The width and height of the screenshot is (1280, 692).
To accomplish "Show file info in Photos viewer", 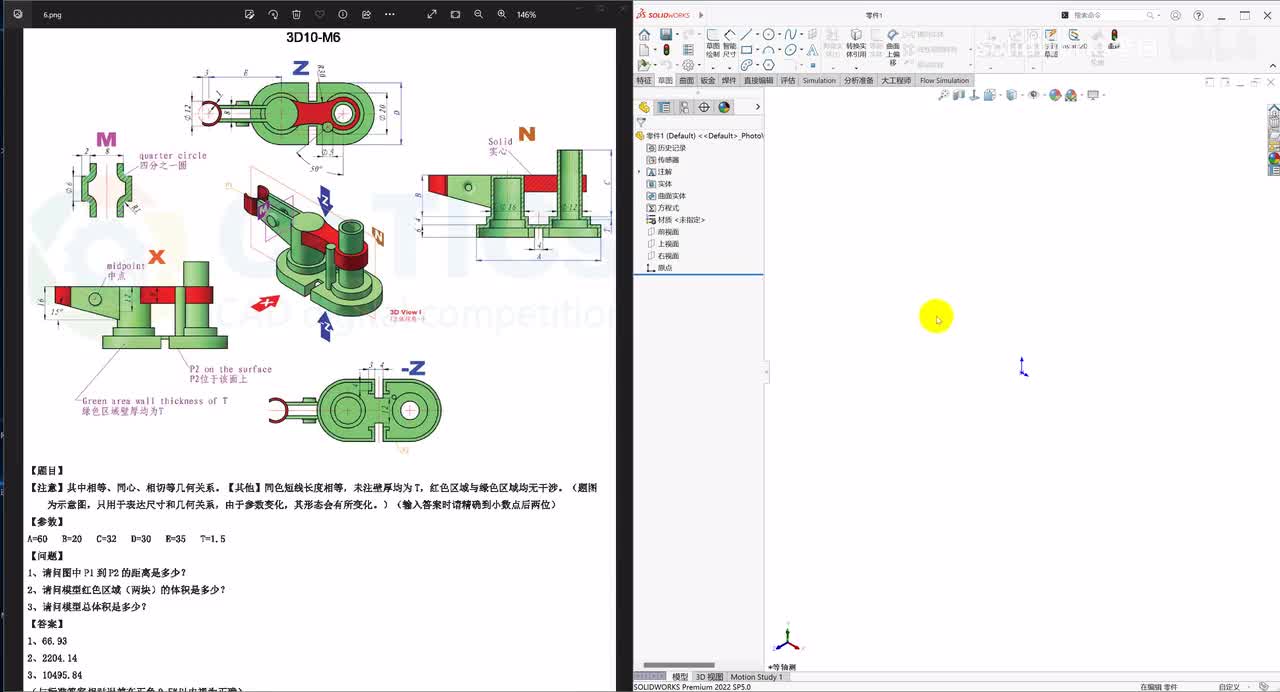I will 343,14.
